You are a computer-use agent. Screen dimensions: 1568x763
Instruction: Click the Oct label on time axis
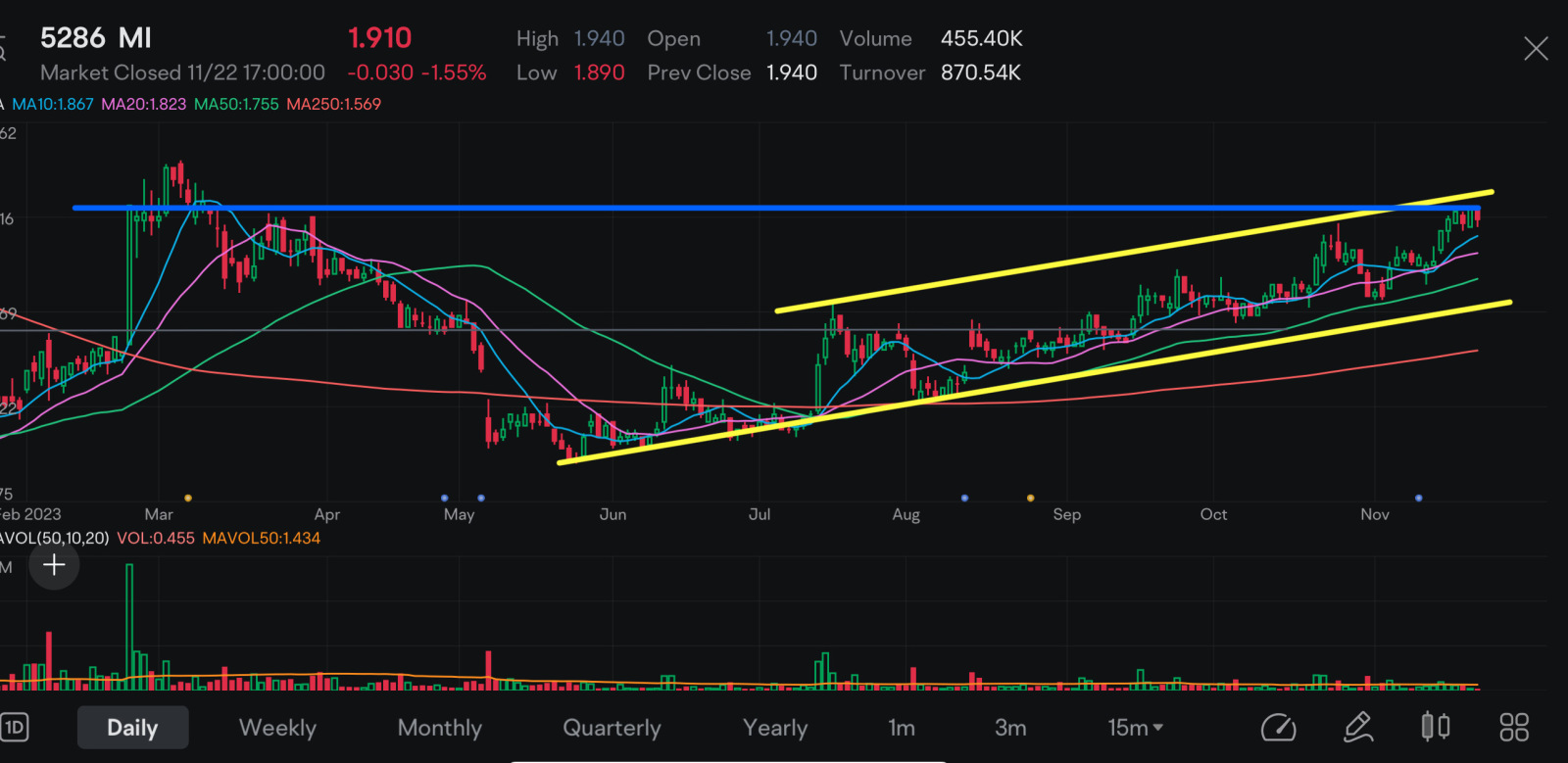click(1213, 514)
